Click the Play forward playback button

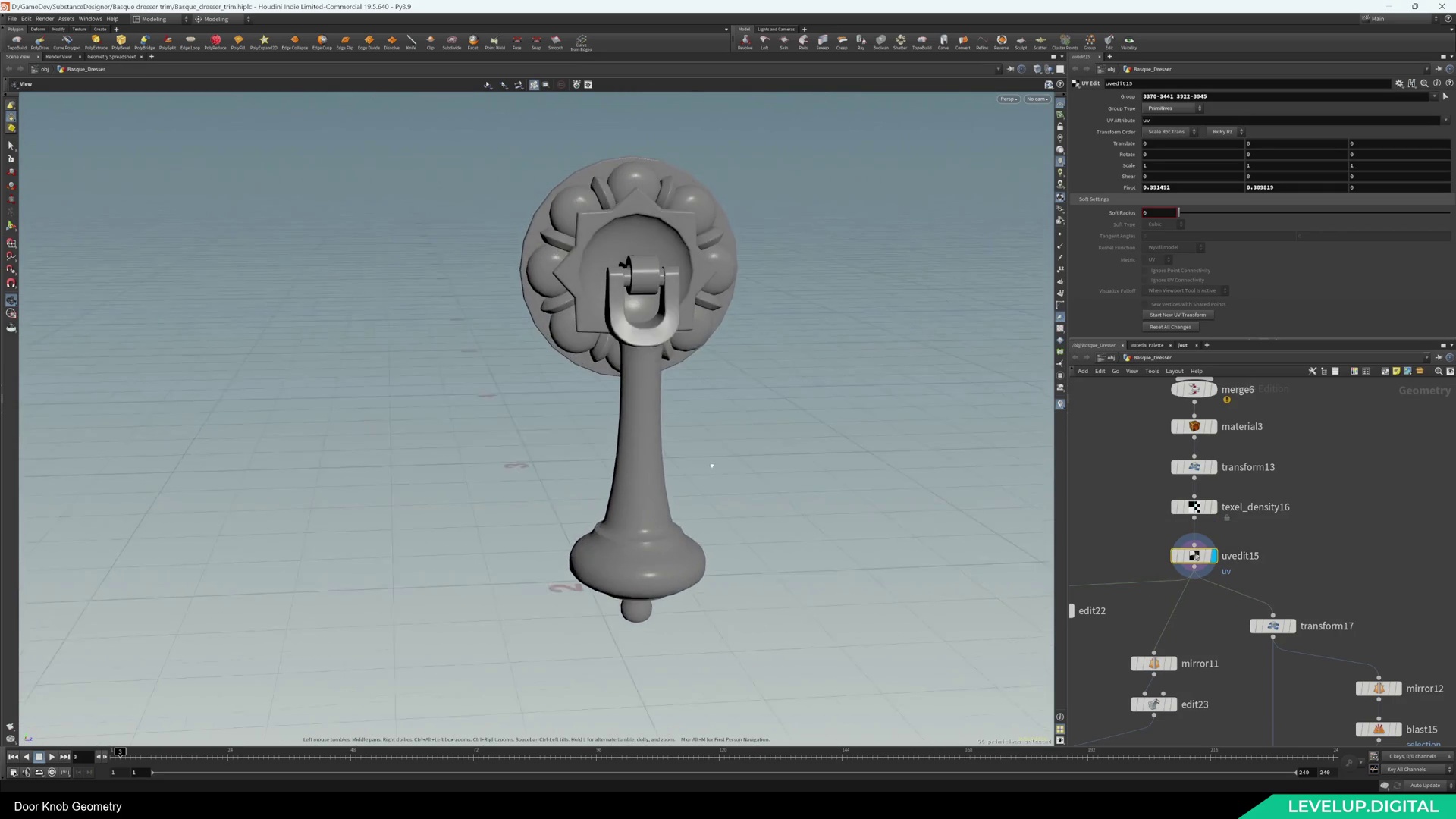click(x=52, y=757)
